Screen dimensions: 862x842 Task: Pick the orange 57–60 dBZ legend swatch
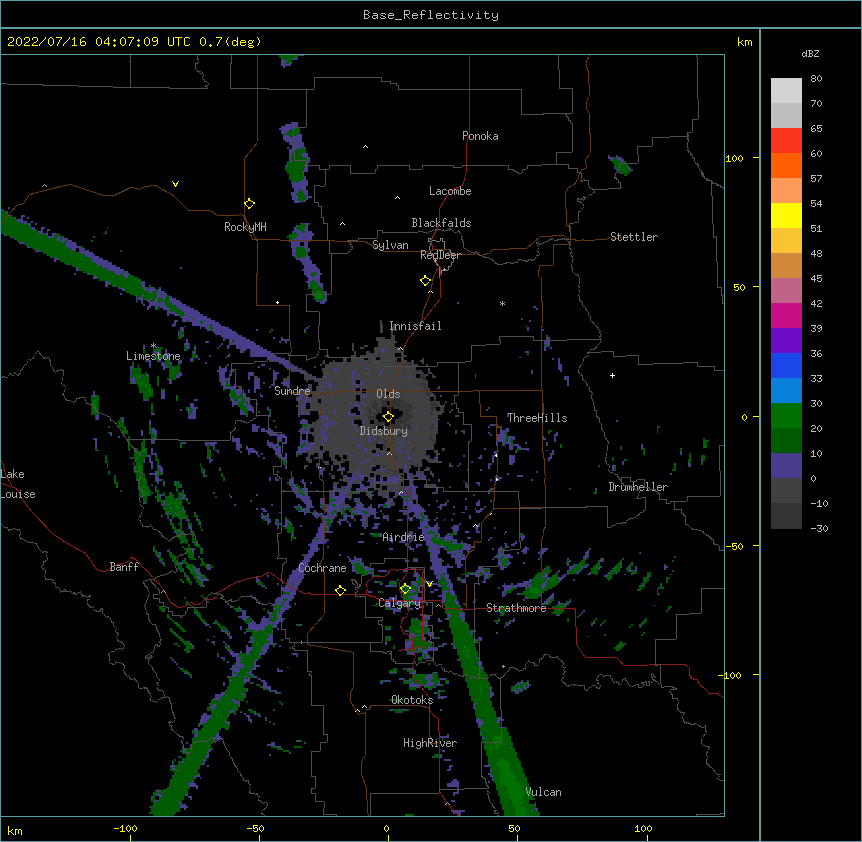[786, 165]
